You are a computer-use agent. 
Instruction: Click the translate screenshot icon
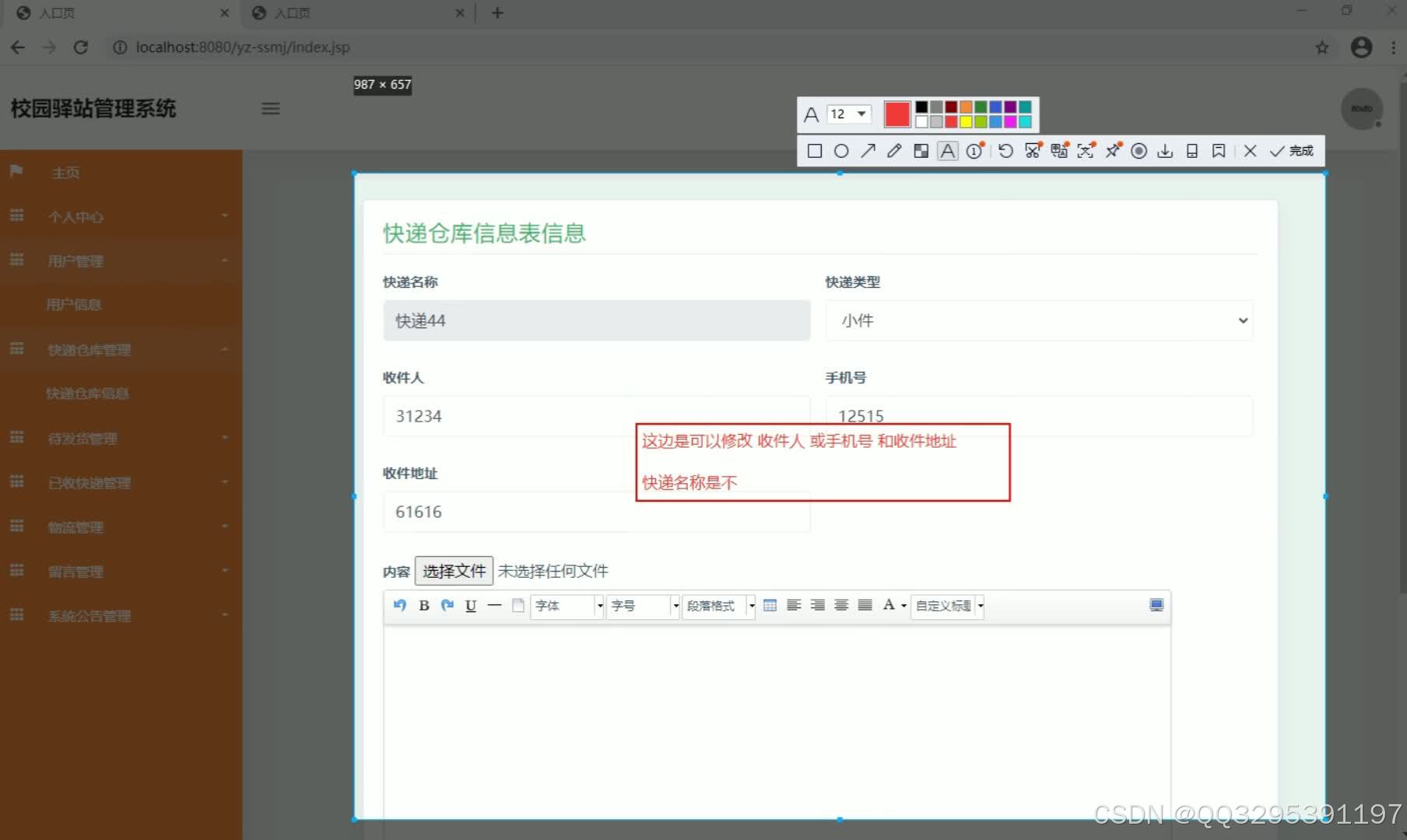pyautogui.click(x=1059, y=151)
